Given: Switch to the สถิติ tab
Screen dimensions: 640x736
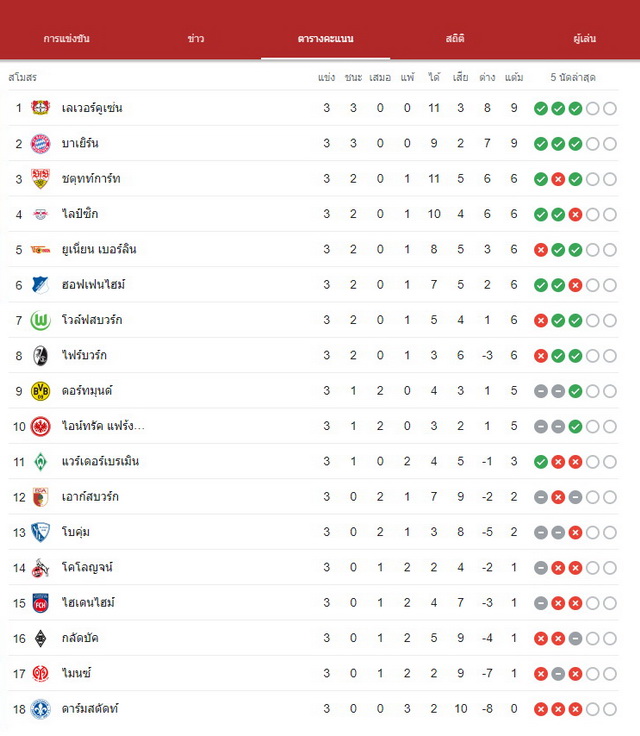Looking at the screenshot, I should [x=455, y=38].
